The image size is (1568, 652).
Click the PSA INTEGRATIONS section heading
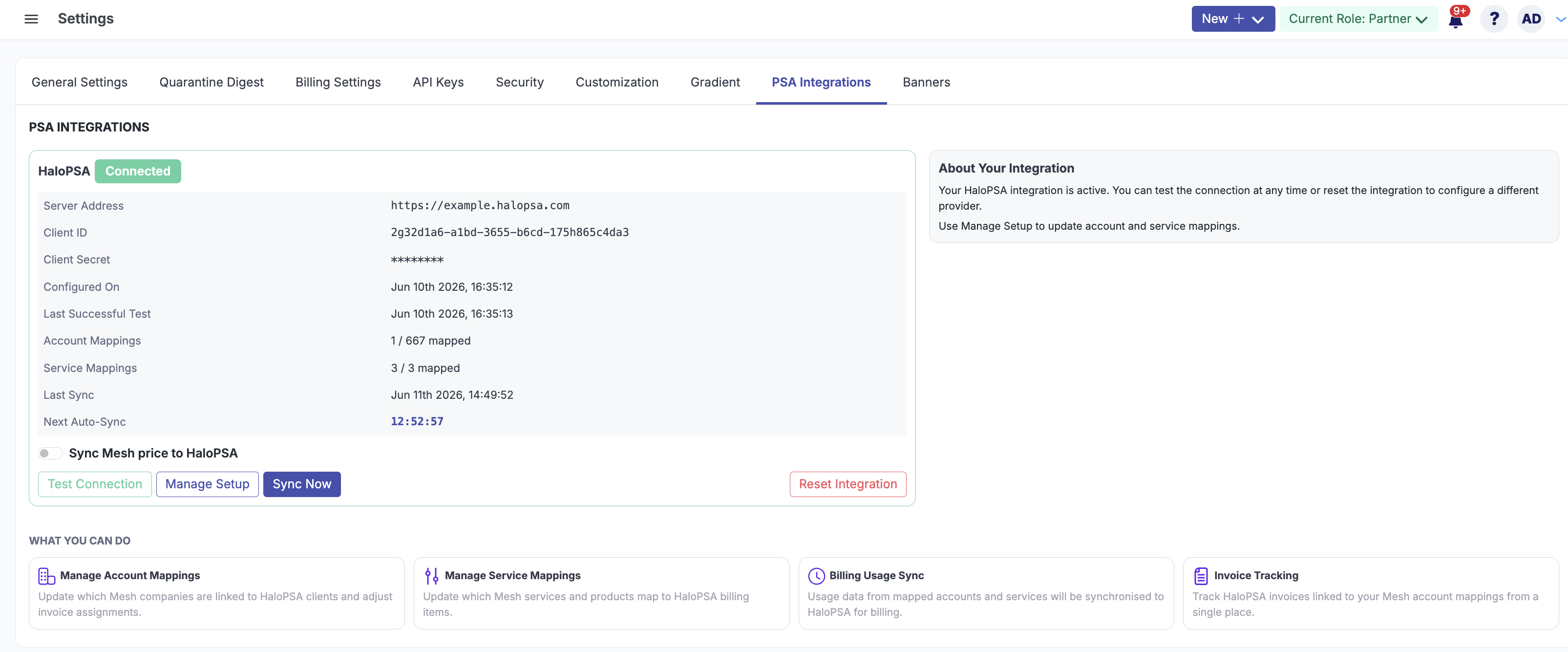pos(89,127)
